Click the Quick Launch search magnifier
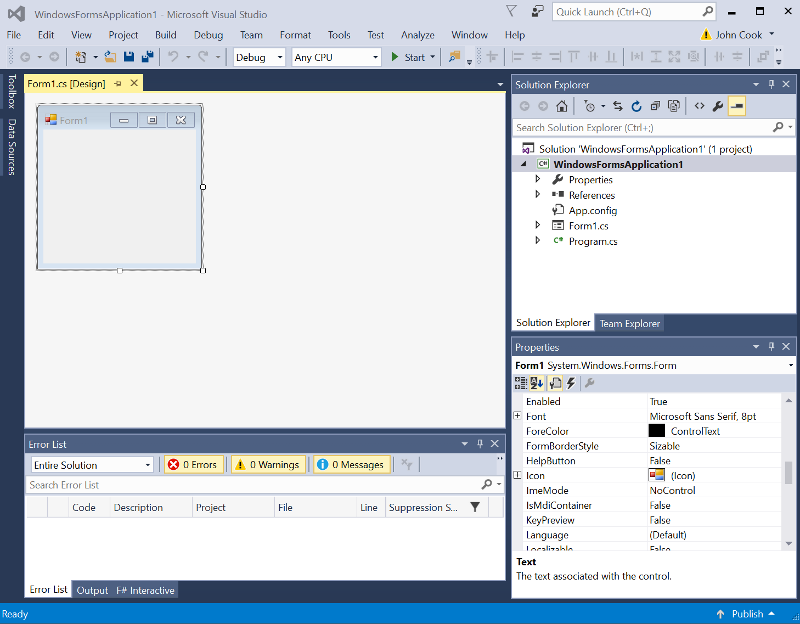This screenshot has width=800, height=624. (x=708, y=11)
